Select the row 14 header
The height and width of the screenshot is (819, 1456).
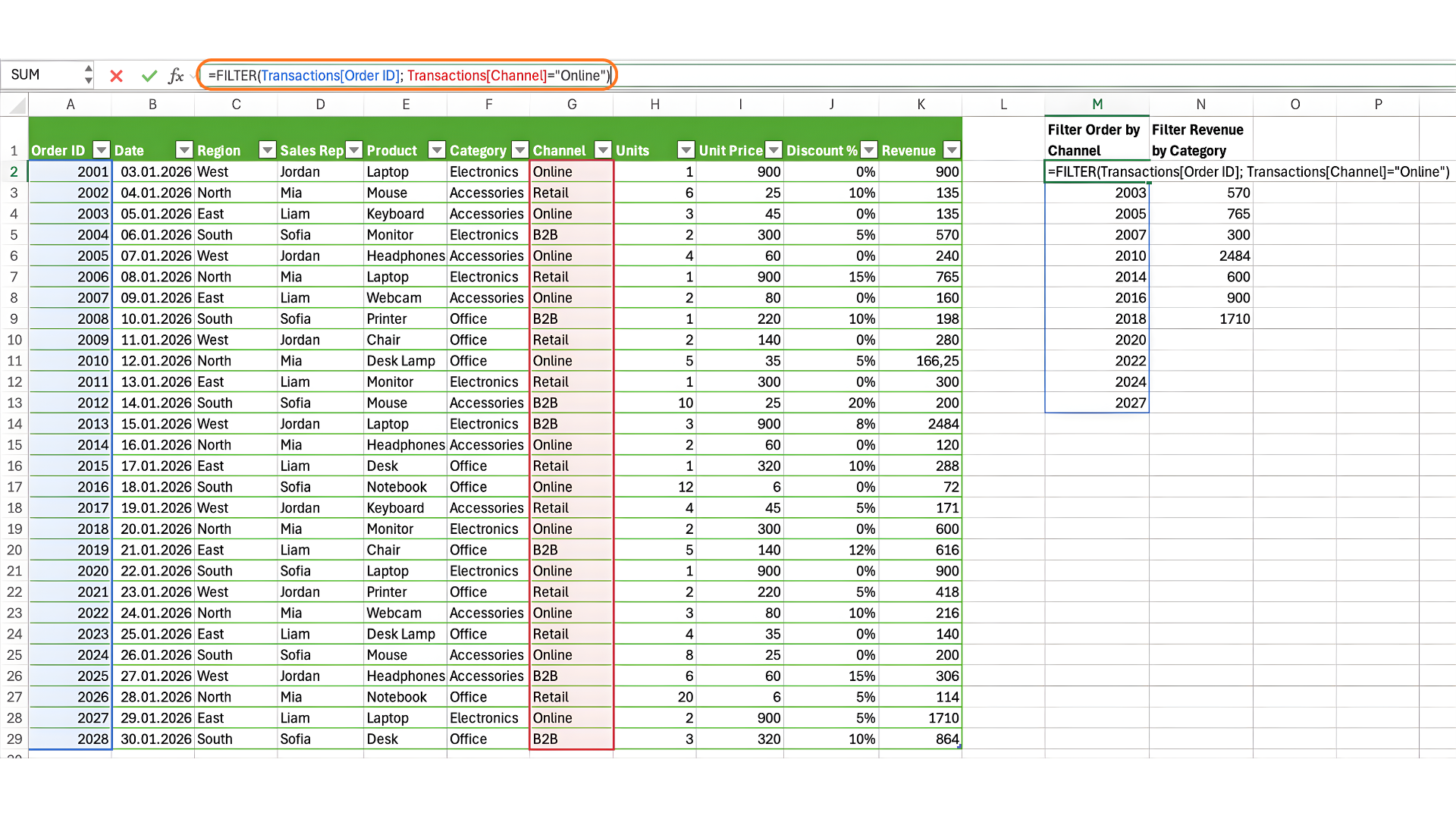[x=14, y=424]
